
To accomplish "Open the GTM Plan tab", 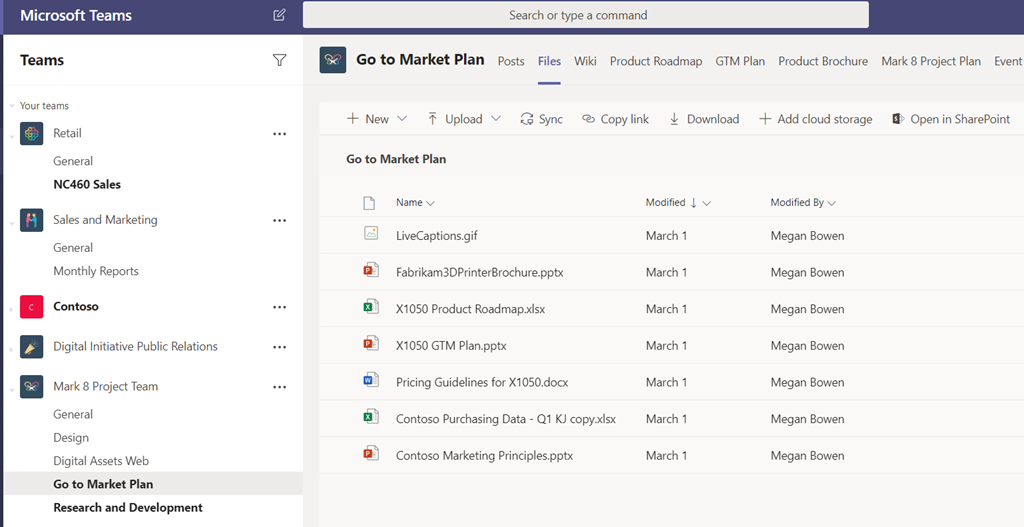I will point(740,61).
